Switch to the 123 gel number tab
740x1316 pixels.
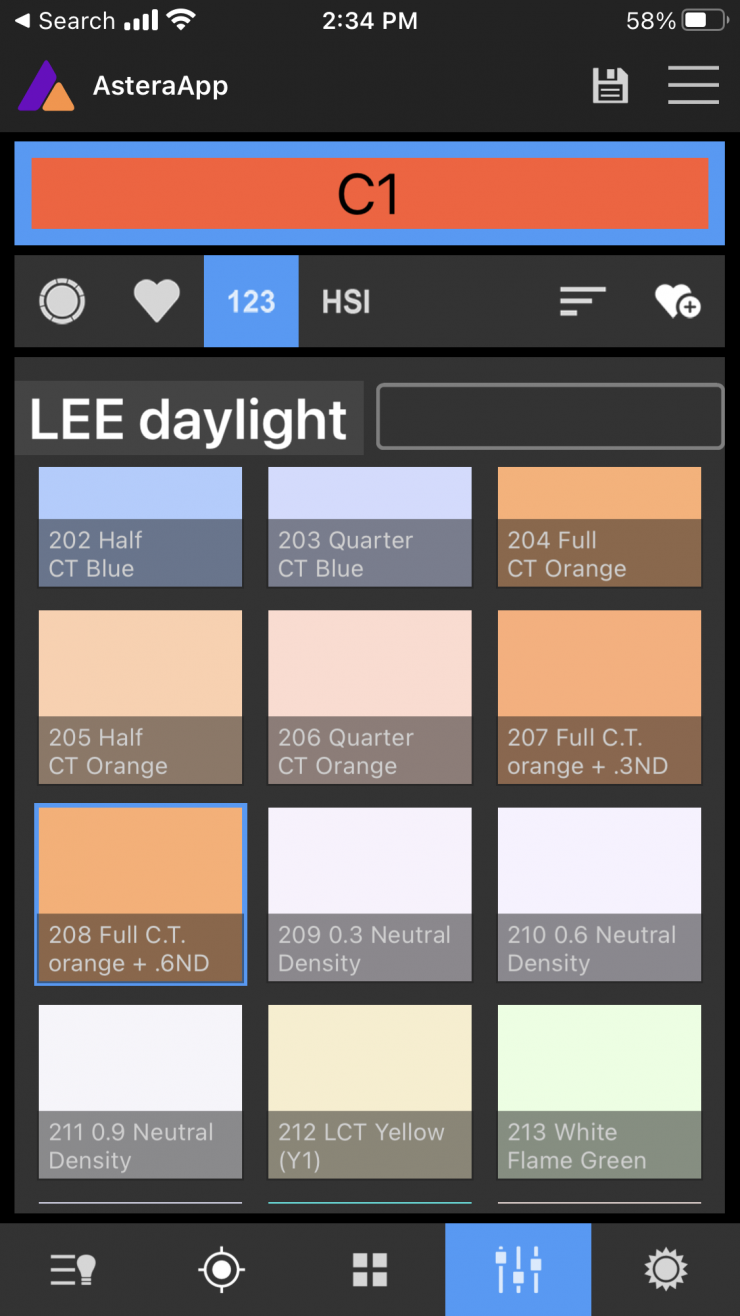pos(251,301)
